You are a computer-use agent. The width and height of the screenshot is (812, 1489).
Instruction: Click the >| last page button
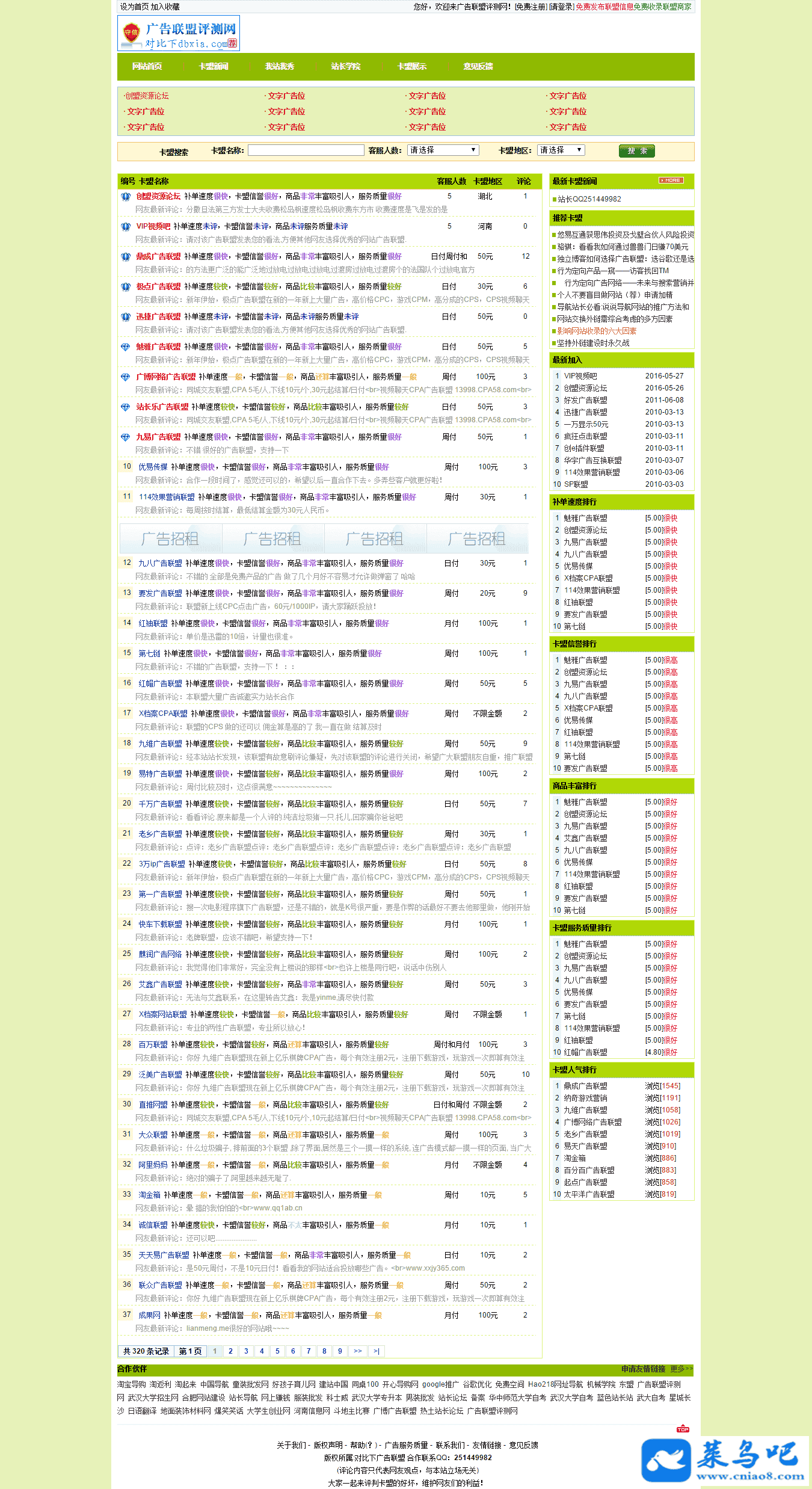[x=377, y=1351]
